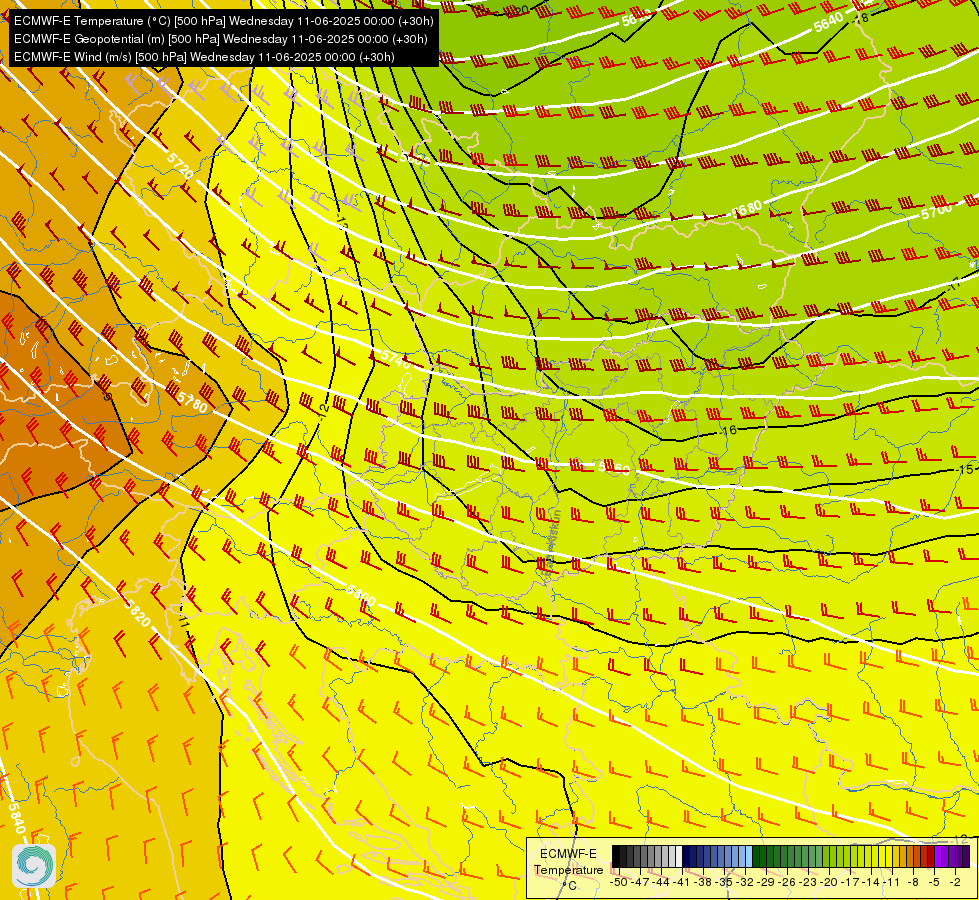Select the ECMWF-E Temperature (°C) header line
Image resolution: width=979 pixels, height=900 pixels.
tap(224, 21)
